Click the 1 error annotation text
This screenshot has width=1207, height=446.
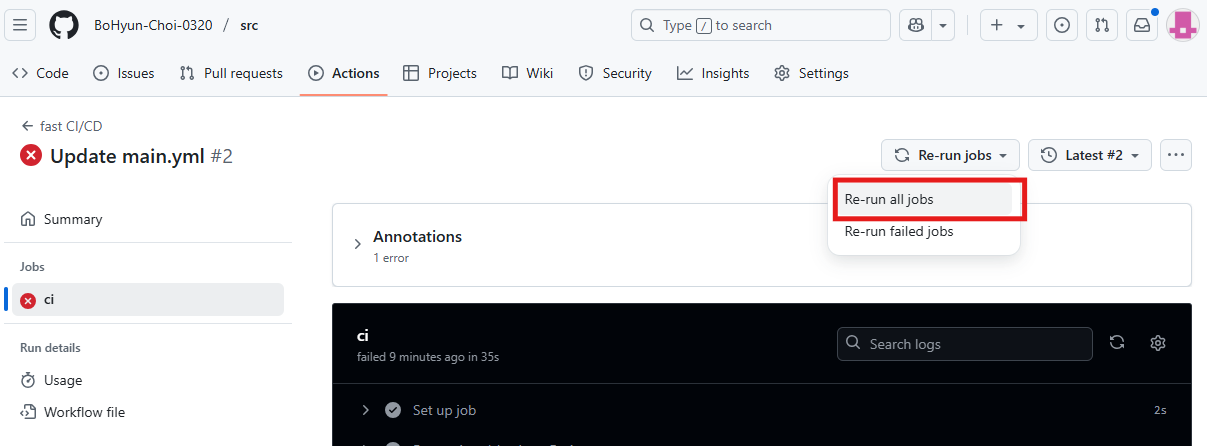pyautogui.click(x=391, y=258)
